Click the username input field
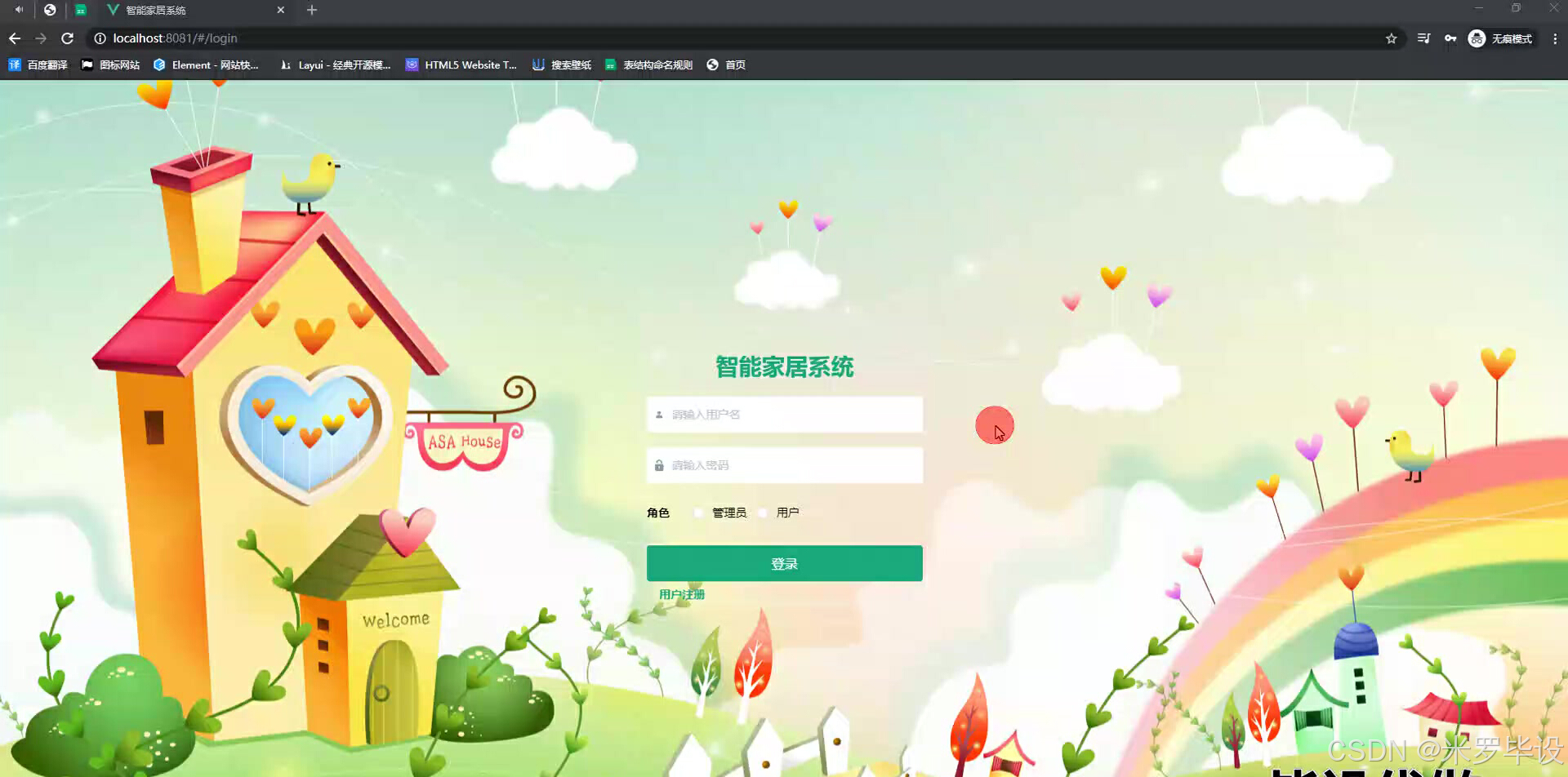This screenshot has height=777, width=1568. pos(785,415)
